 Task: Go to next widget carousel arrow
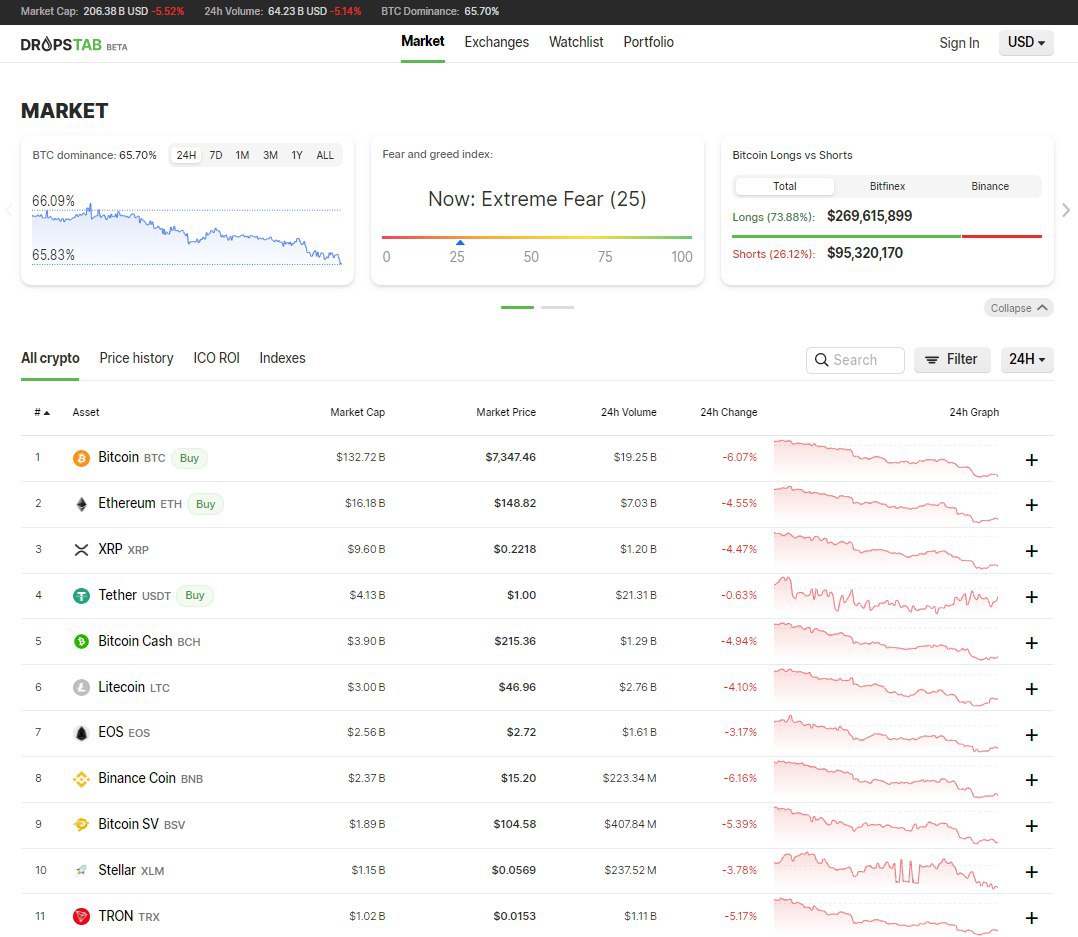click(1066, 210)
